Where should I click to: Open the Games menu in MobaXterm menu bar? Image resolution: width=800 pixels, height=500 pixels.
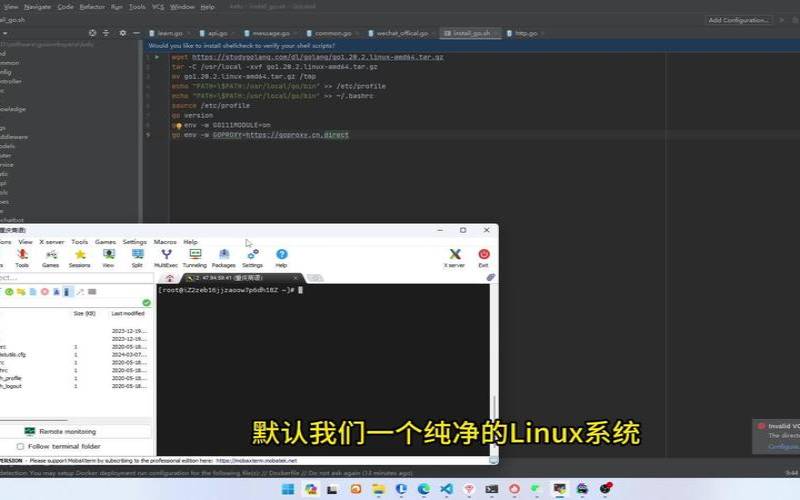point(105,242)
